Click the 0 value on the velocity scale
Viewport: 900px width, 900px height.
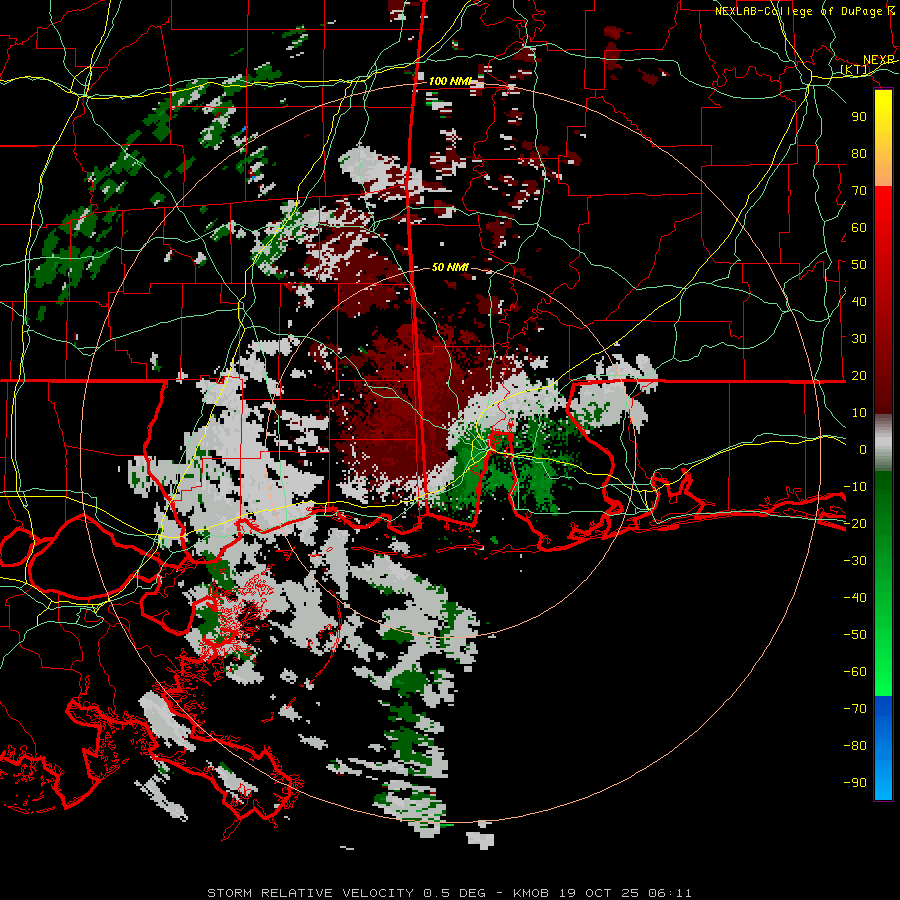coord(863,449)
